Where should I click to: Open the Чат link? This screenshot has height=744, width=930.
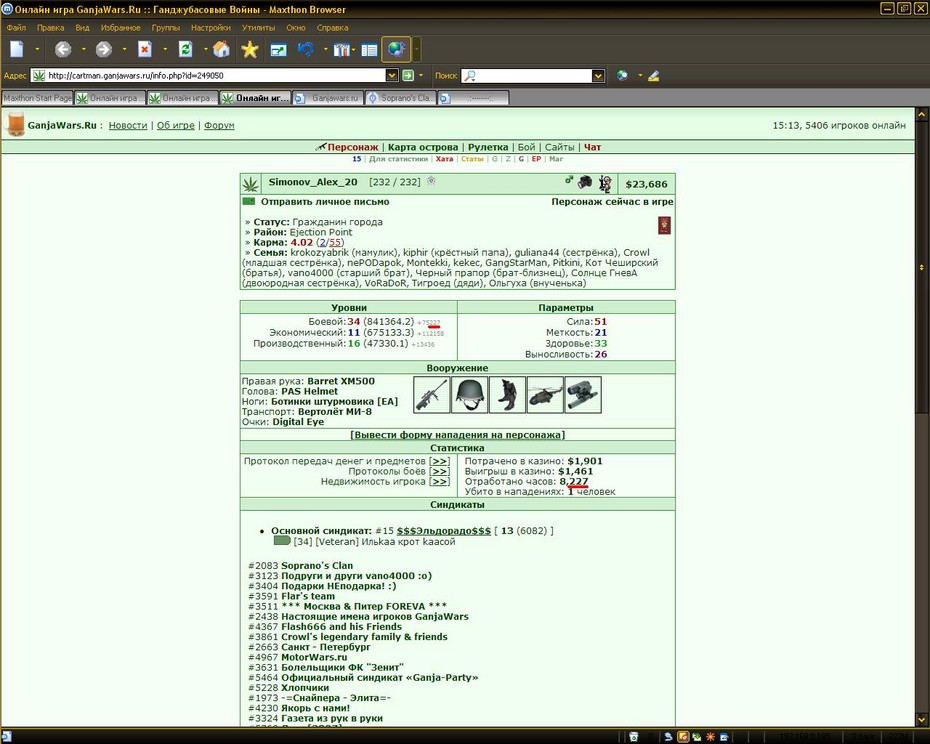[593, 147]
